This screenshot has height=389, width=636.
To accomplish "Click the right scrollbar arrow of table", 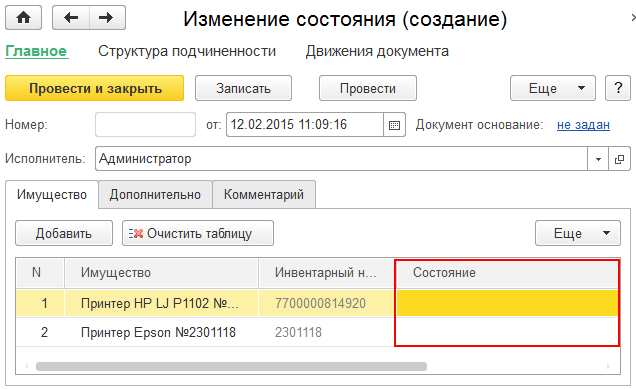I will point(608,367).
